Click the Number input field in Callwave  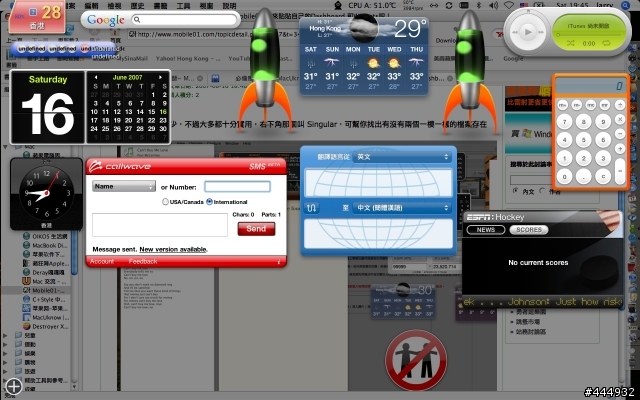pos(237,187)
